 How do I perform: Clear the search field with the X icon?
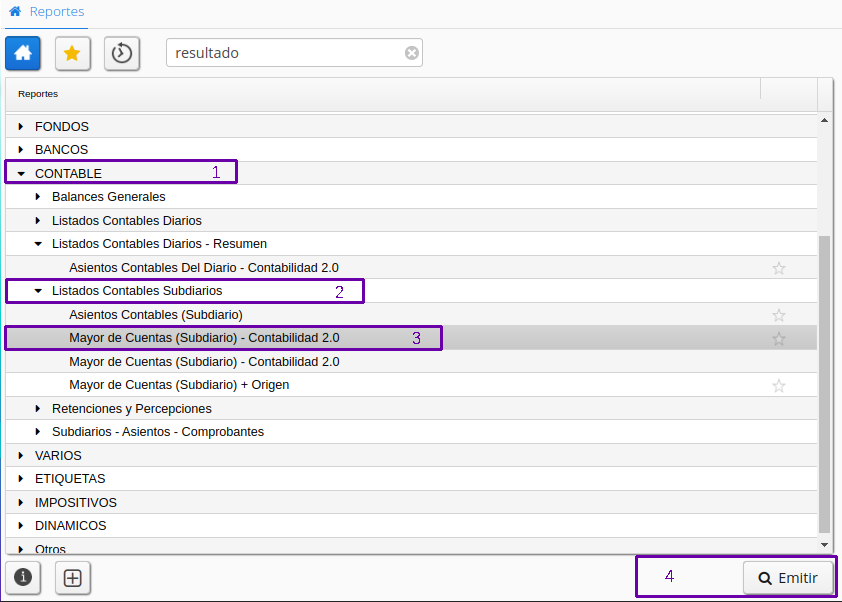[411, 53]
